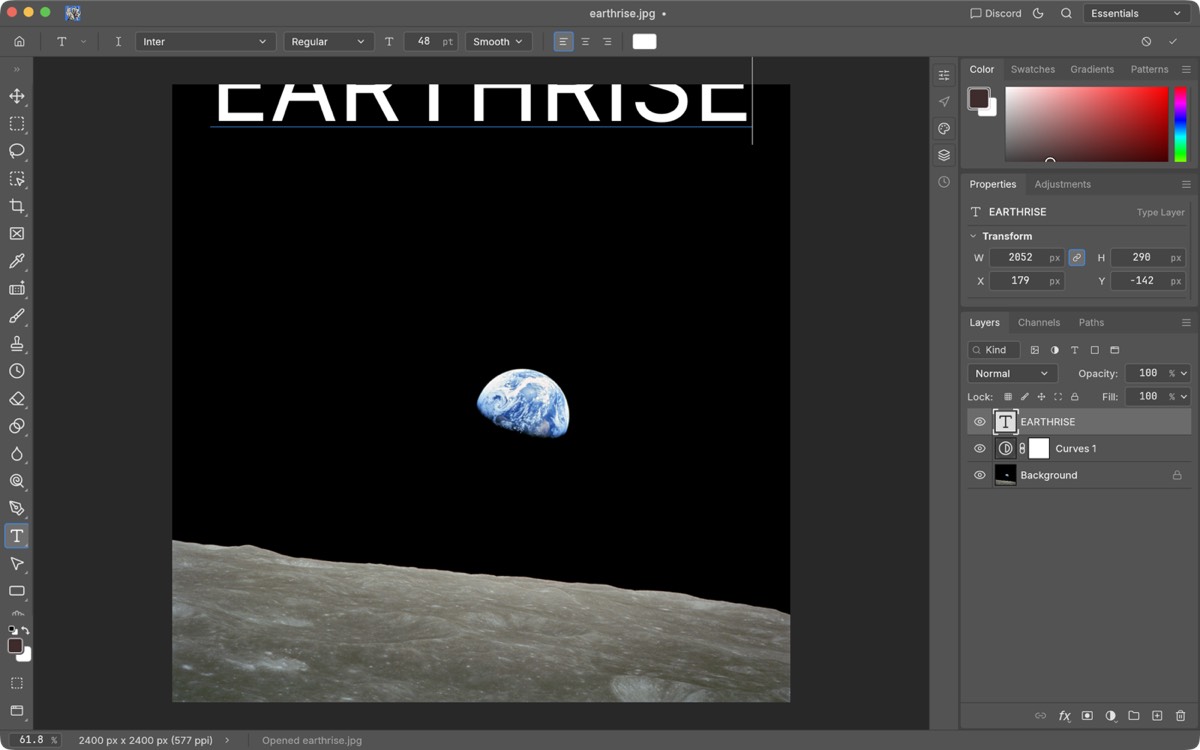Expand the toolbar with double chevron
The height and width of the screenshot is (750, 1200).
click(17, 69)
